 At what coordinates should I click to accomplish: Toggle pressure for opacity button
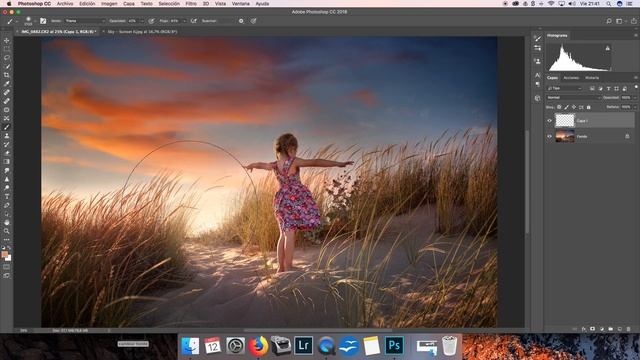(x=151, y=21)
